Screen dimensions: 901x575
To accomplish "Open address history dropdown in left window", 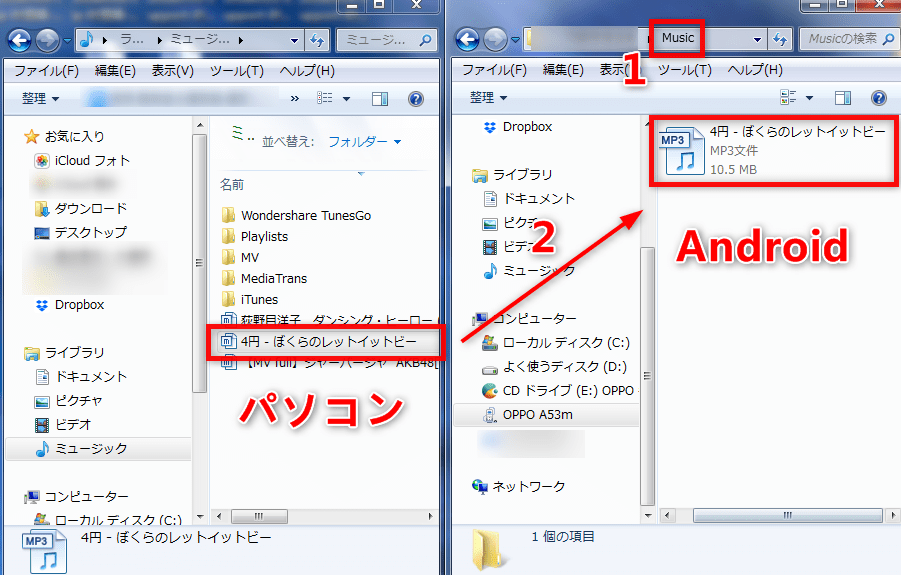I will pyautogui.click(x=294, y=40).
